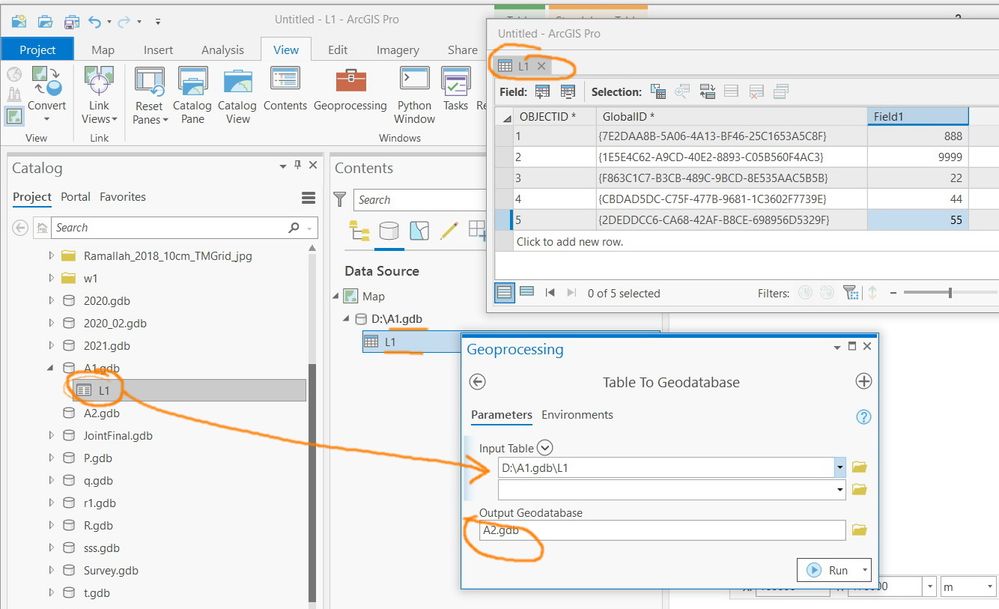Close the L1 table tab

coord(541,66)
